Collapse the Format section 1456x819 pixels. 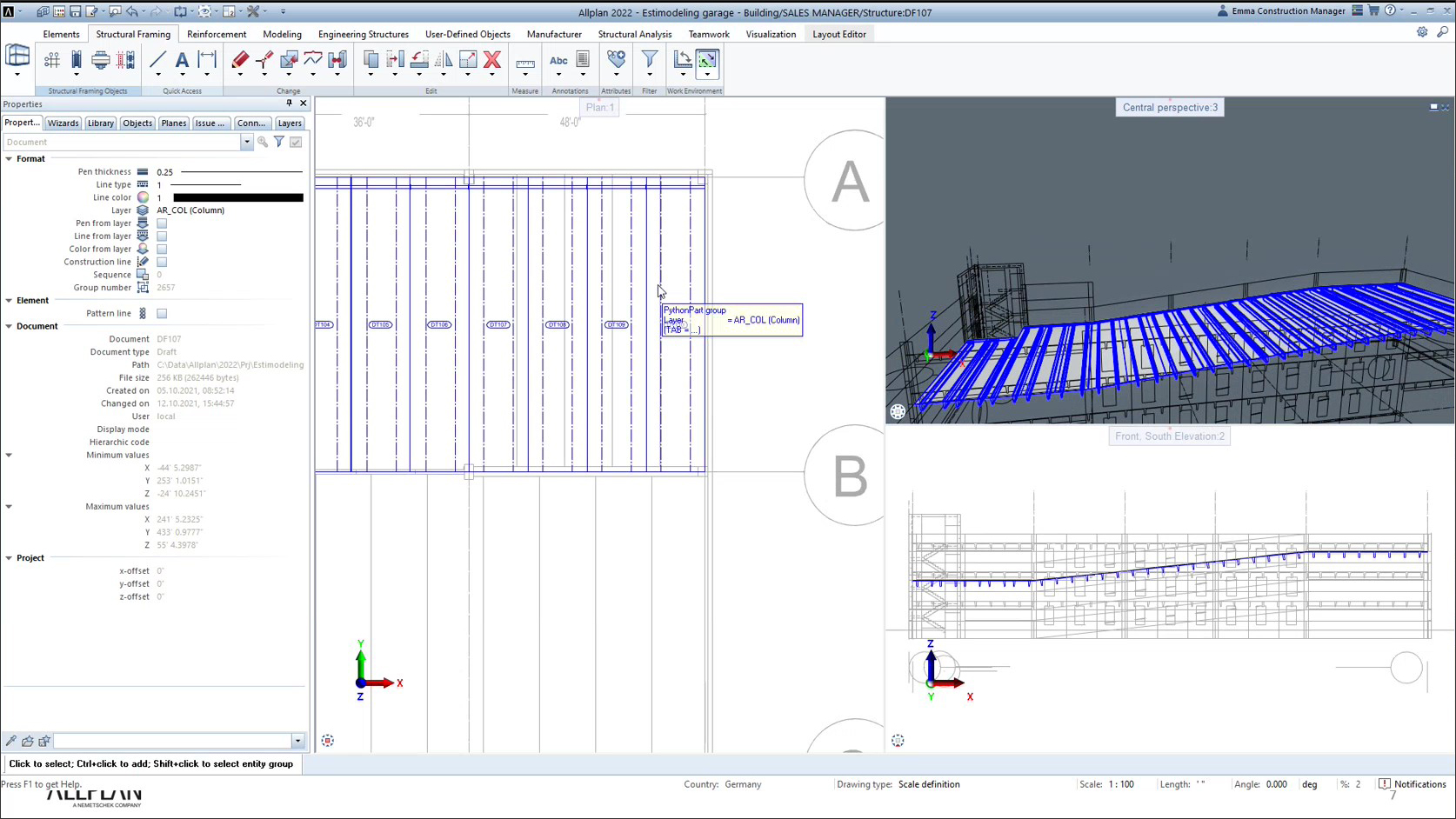pyautogui.click(x=9, y=159)
